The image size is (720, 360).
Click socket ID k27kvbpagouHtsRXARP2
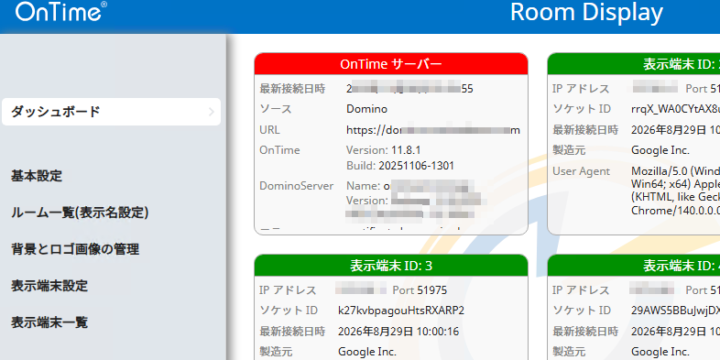coord(401,310)
